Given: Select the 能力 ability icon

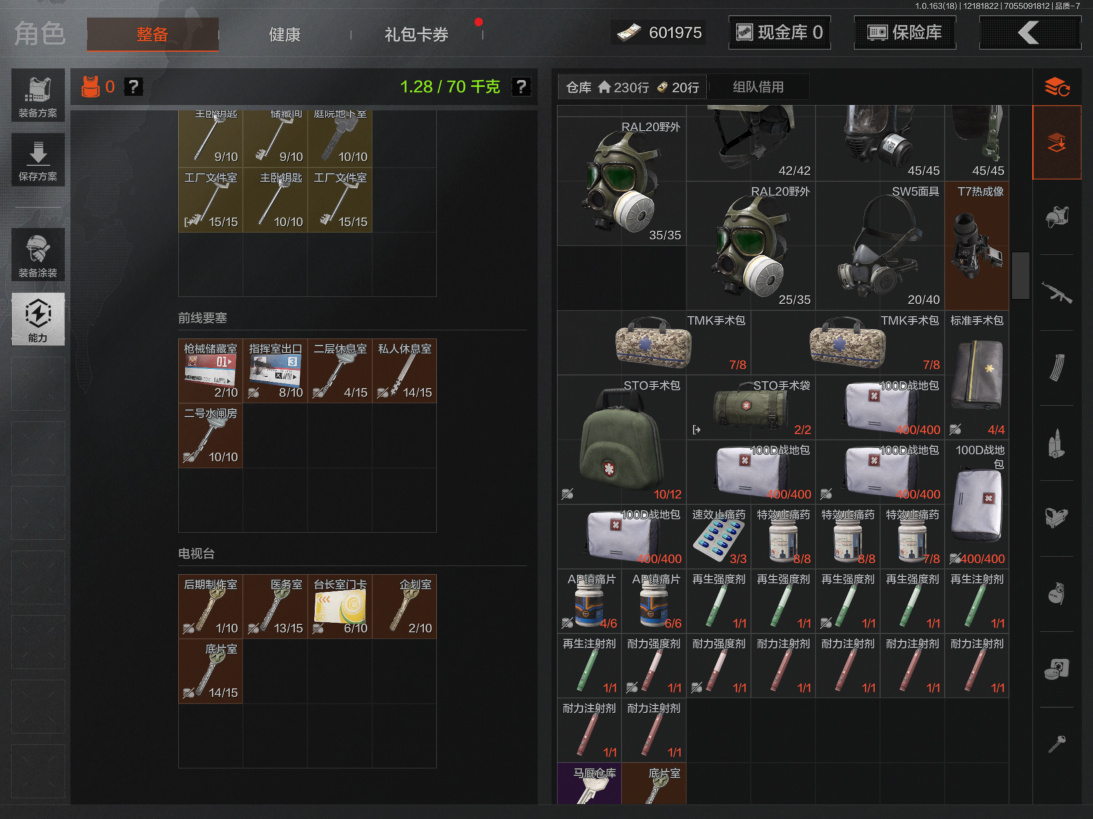Looking at the screenshot, I should pyautogui.click(x=38, y=319).
